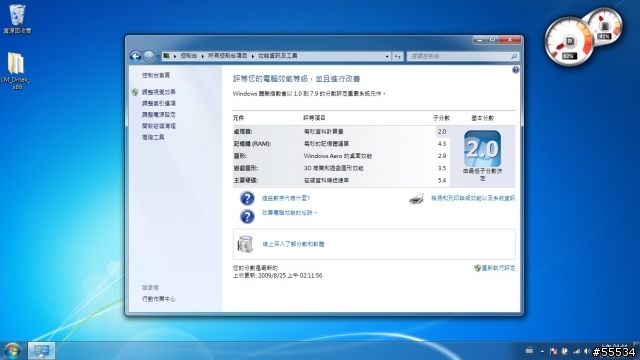Open the Action Center flag tray icon
Image resolution: width=640 pixels, height=360 pixels.
click(x=553, y=351)
